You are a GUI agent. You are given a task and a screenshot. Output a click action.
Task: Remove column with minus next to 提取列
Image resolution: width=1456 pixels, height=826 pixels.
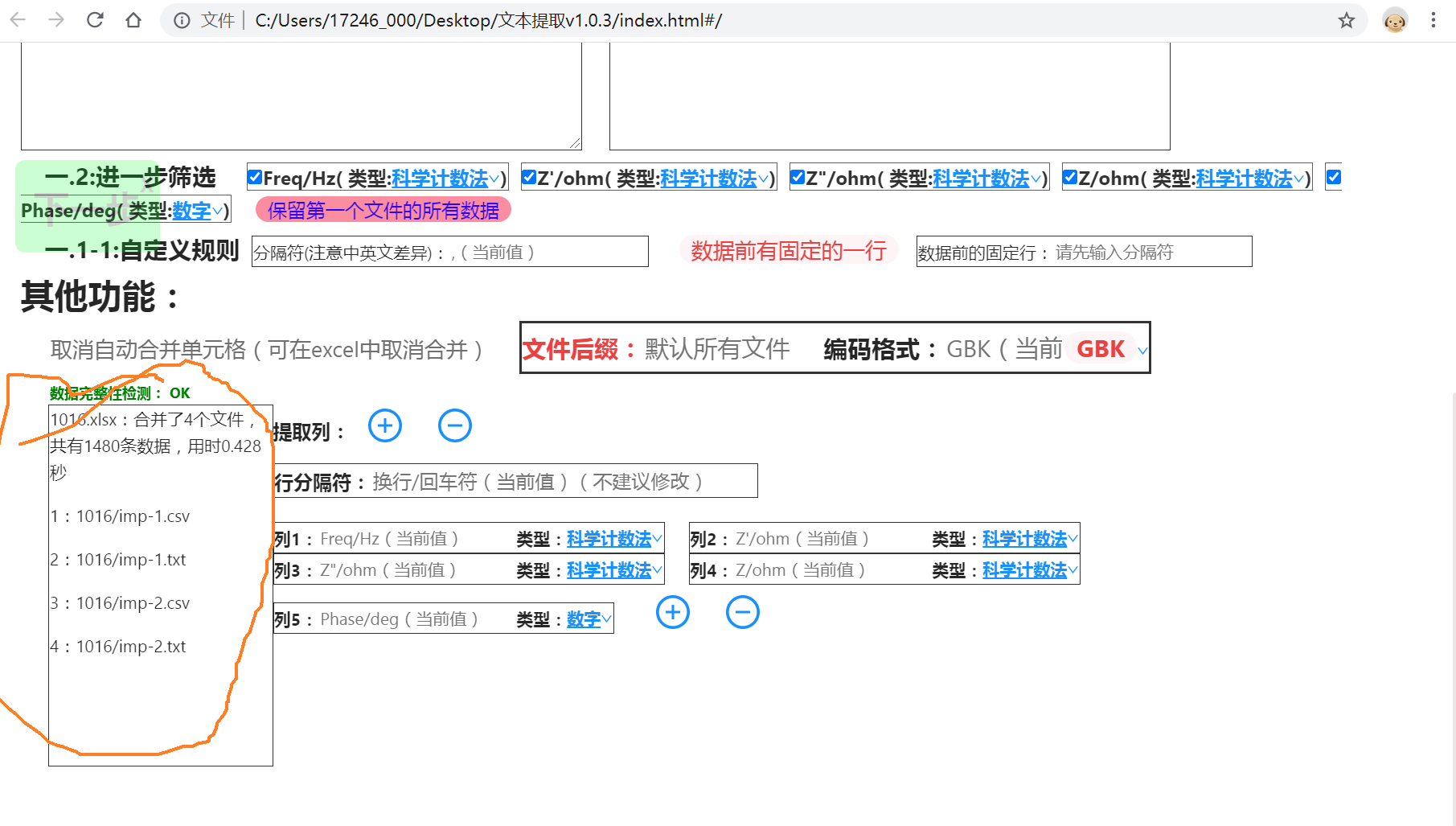click(455, 425)
